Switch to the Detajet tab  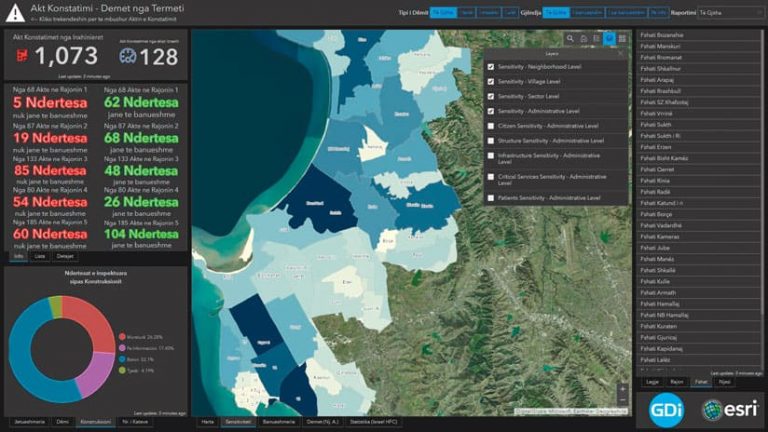click(x=65, y=256)
